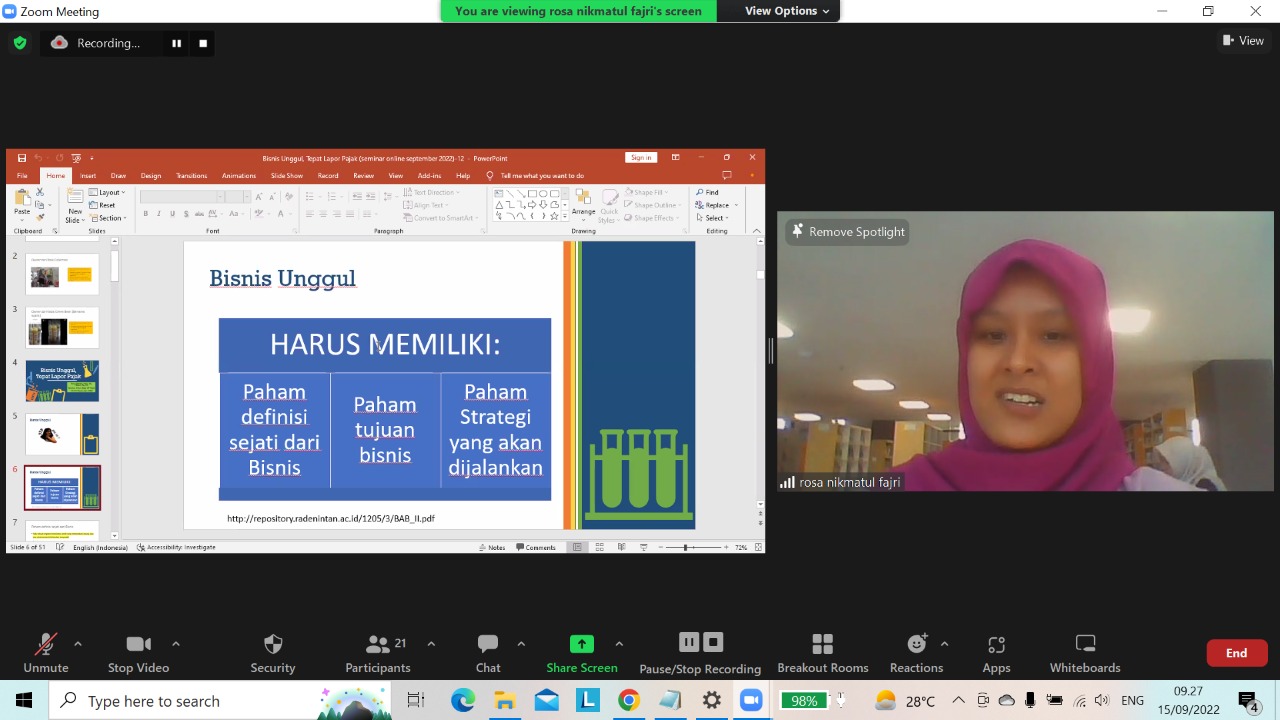This screenshot has width=1280, height=720.
Task: Open the Reactions menu
Action: (x=916, y=652)
